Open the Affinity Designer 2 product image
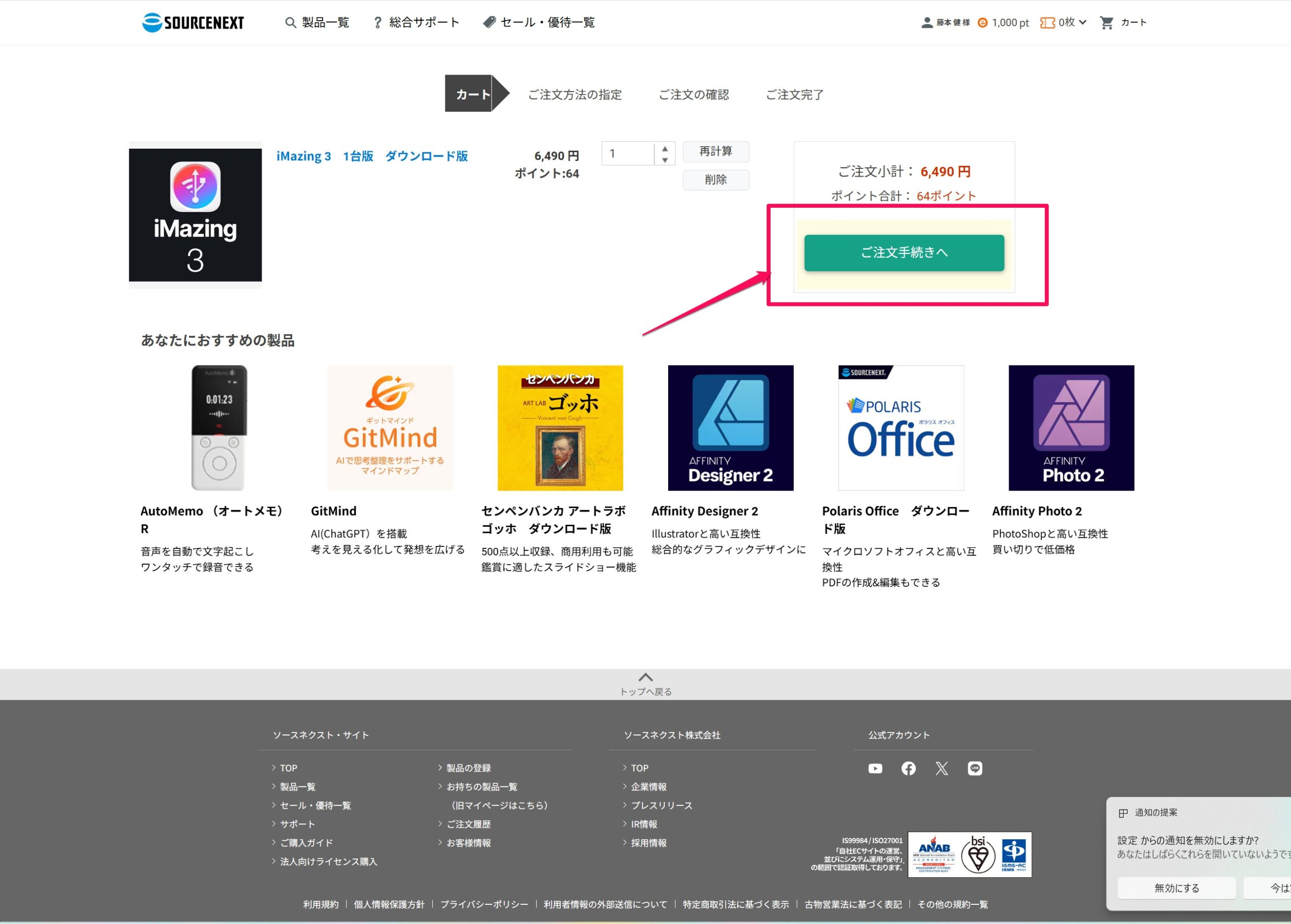Screen dimensions: 1291x924 click(x=730, y=428)
